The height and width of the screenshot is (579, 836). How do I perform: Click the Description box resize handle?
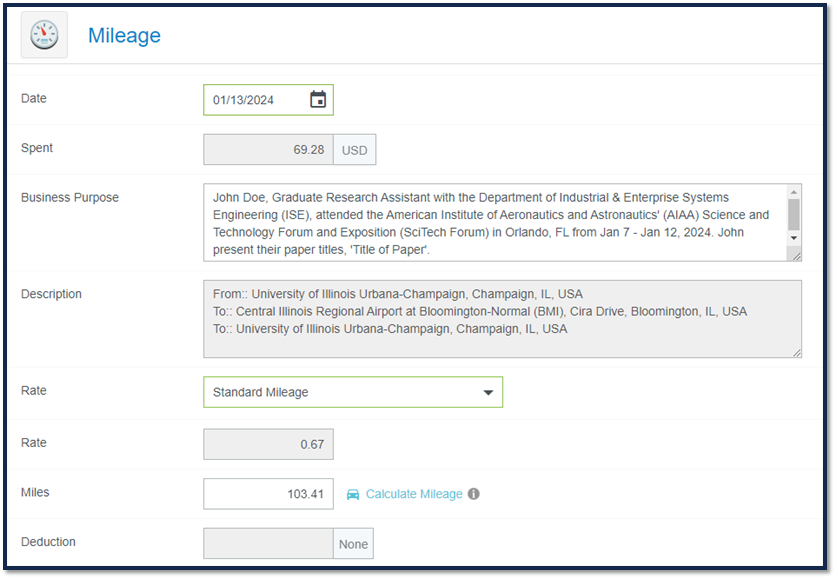796,352
